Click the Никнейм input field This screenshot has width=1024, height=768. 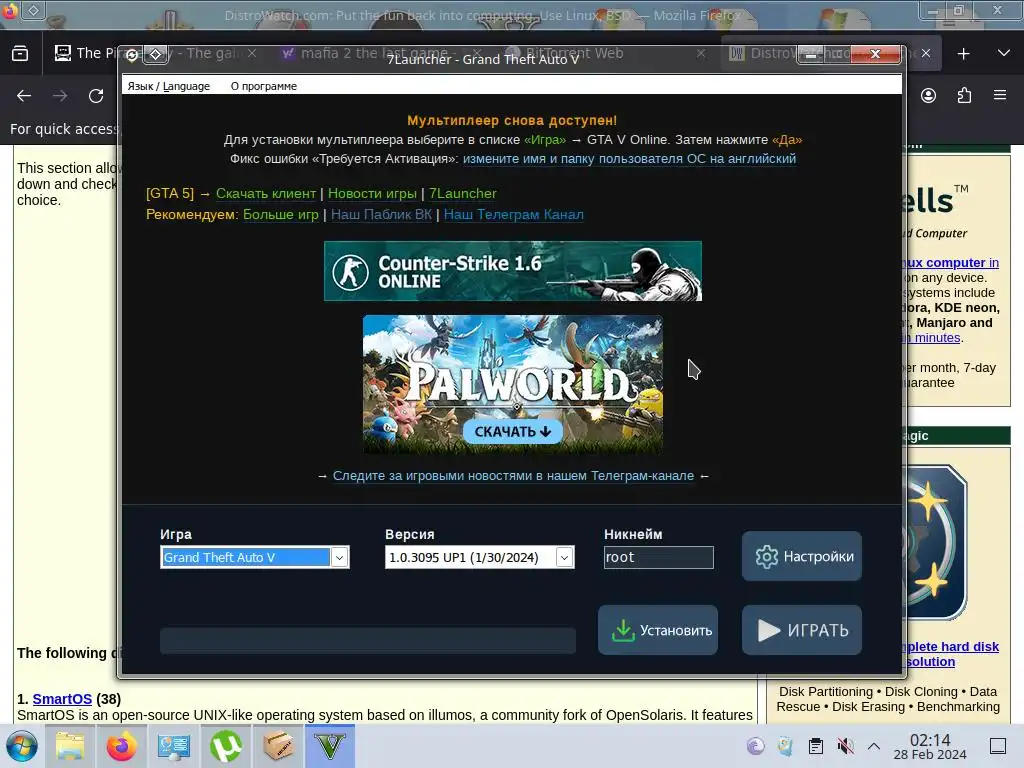point(658,557)
